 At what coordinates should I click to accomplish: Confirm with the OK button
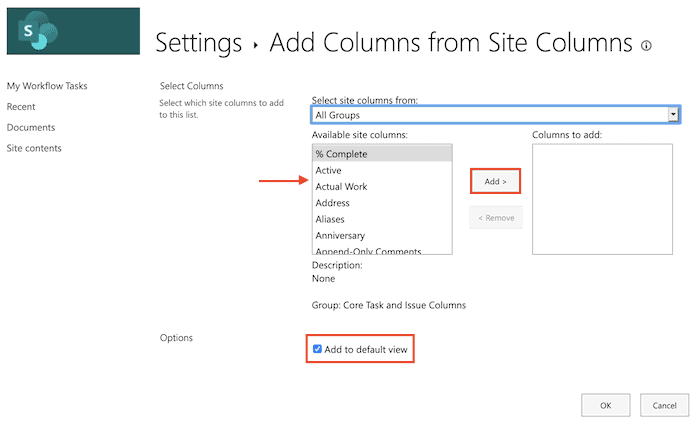point(606,405)
